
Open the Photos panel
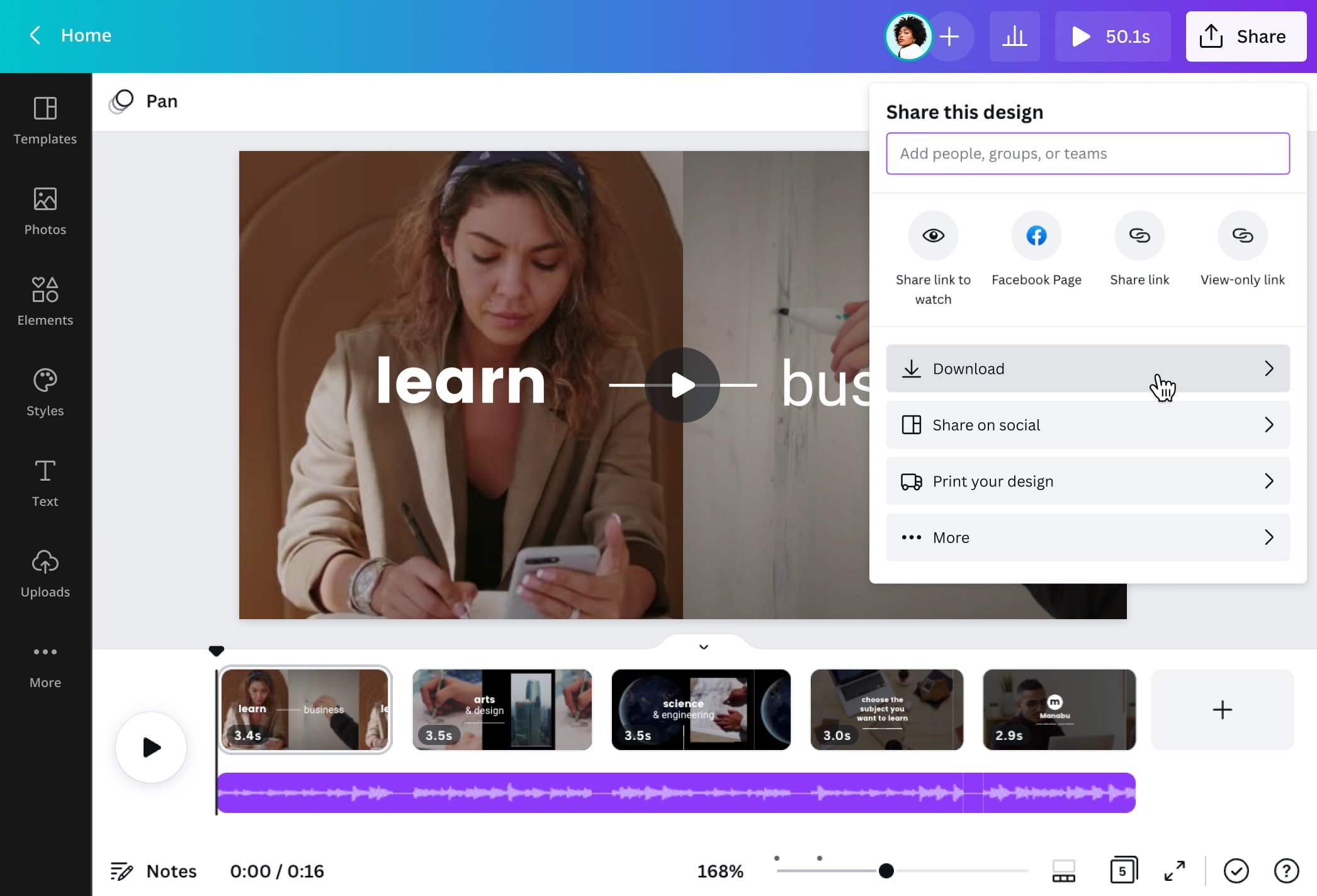point(45,210)
